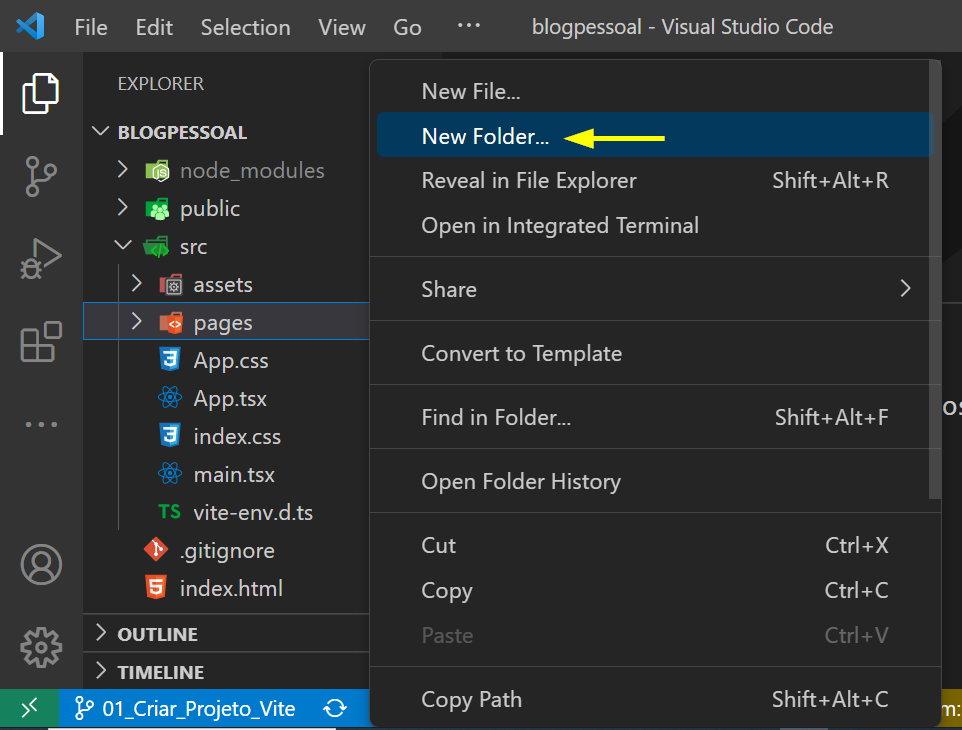The width and height of the screenshot is (962, 730).
Task: Click the context menu scrollbar
Action: [x=935, y=280]
